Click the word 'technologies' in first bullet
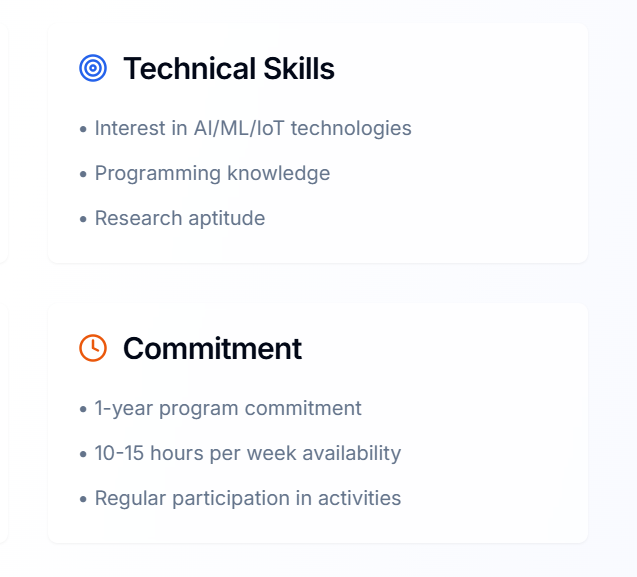The image size is (637, 577). coord(351,129)
